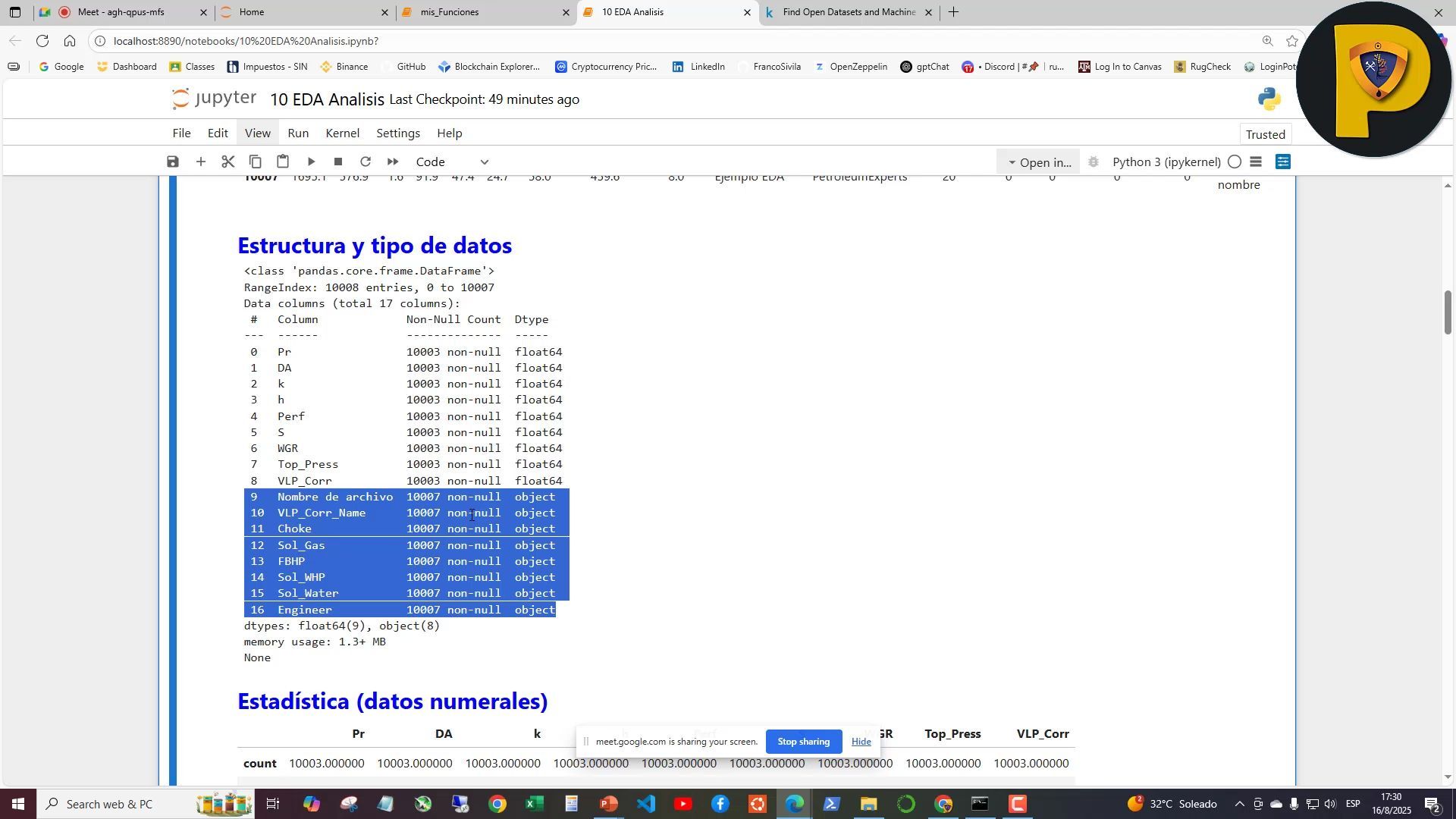Close the mis_Funciones tab
This screenshot has height=819, width=1456.
[566, 13]
